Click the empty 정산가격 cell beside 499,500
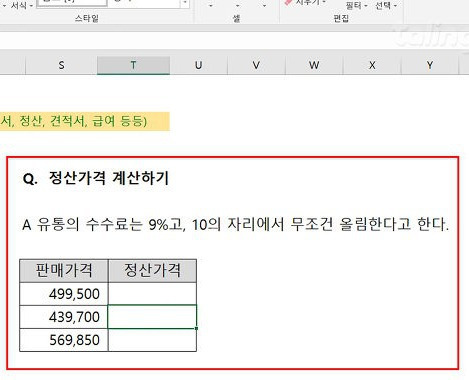 tap(152, 294)
